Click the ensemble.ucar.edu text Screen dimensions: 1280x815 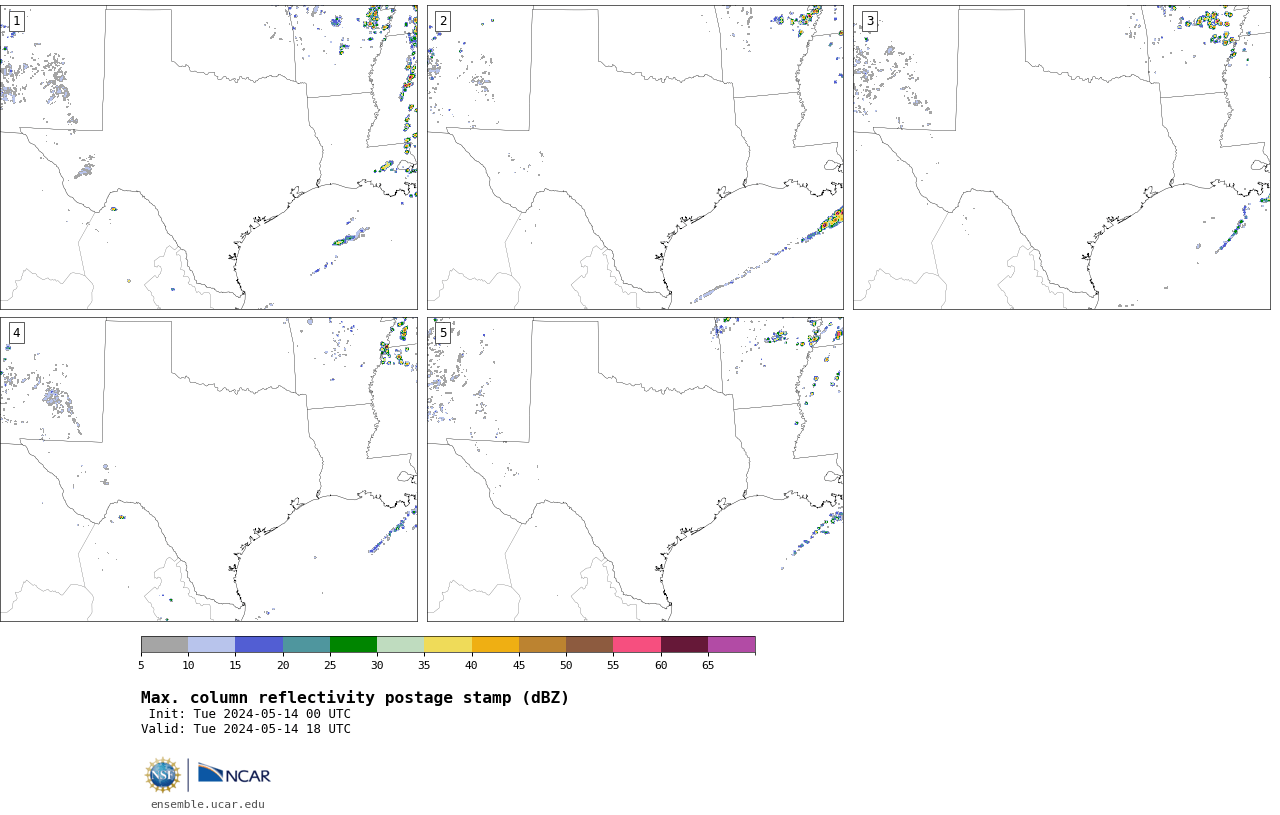pyautogui.click(x=208, y=804)
